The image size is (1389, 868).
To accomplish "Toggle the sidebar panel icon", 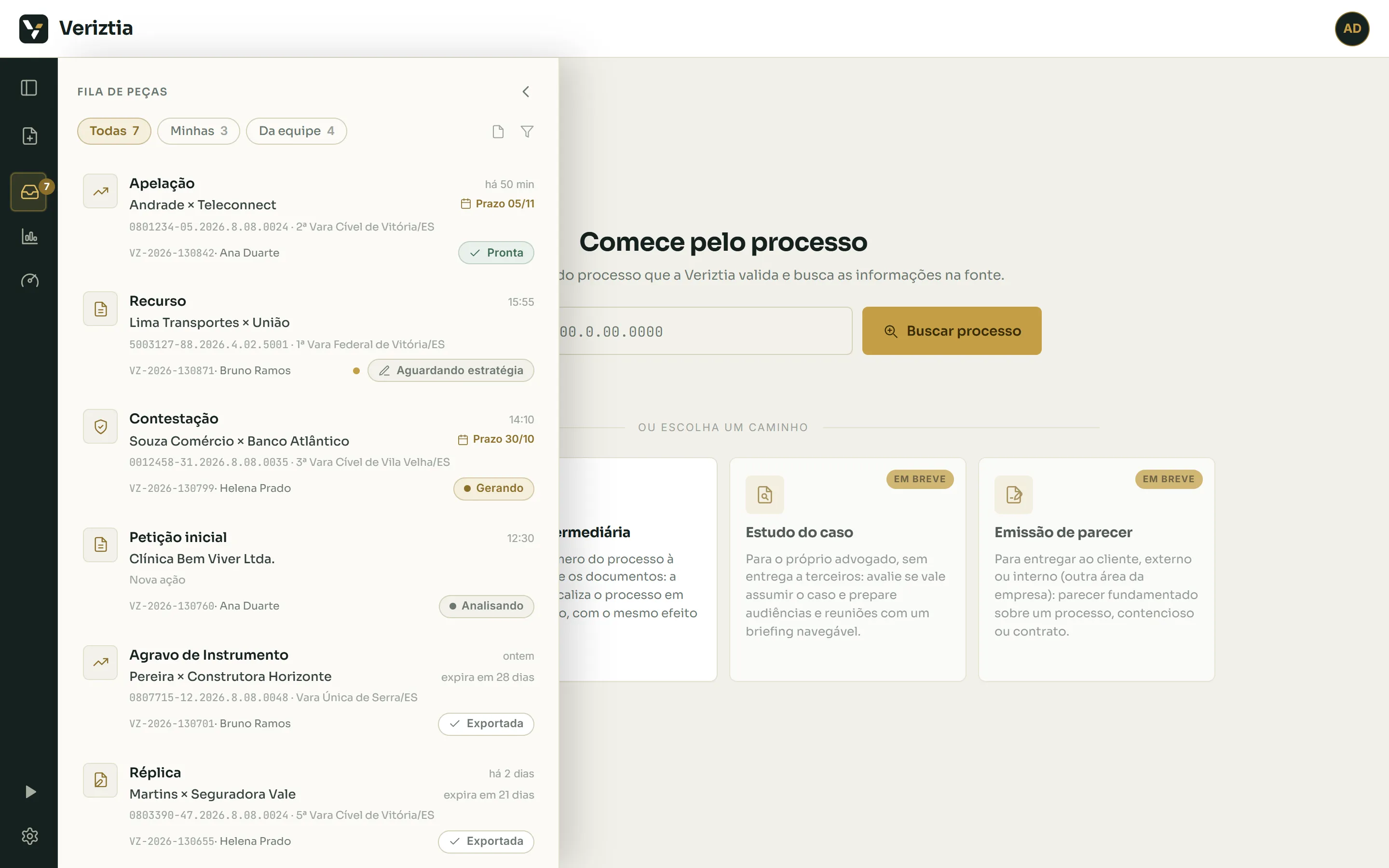I will (29, 88).
